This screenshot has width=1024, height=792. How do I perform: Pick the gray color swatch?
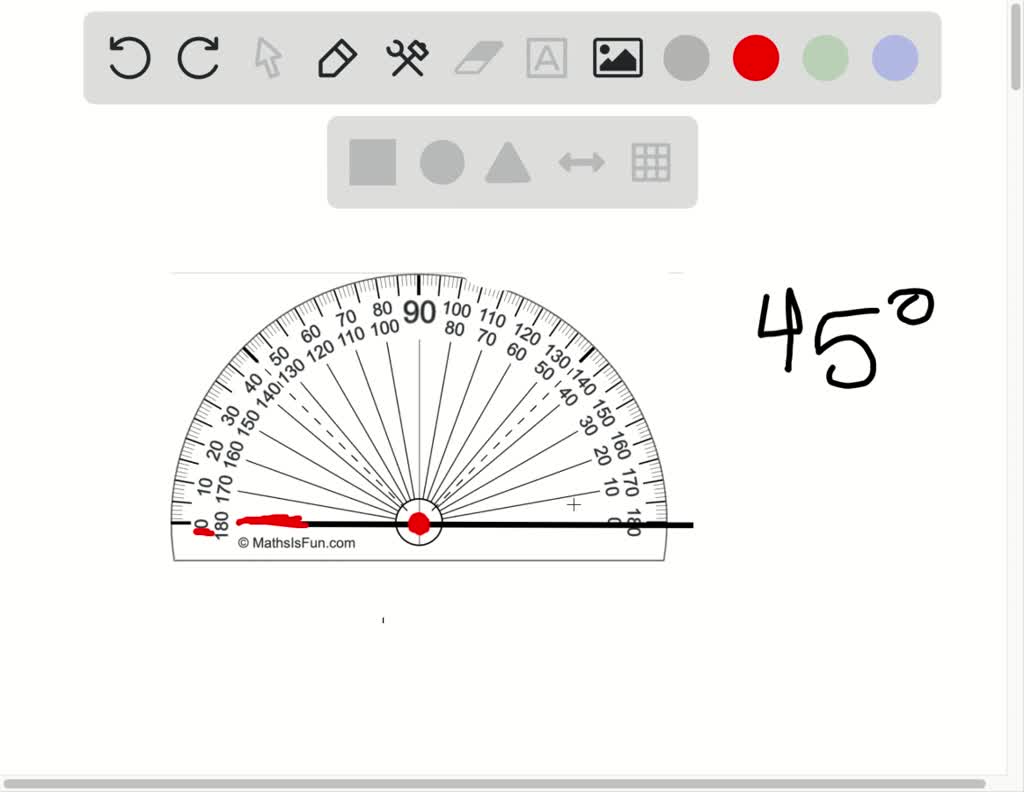(x=686, y=57)
